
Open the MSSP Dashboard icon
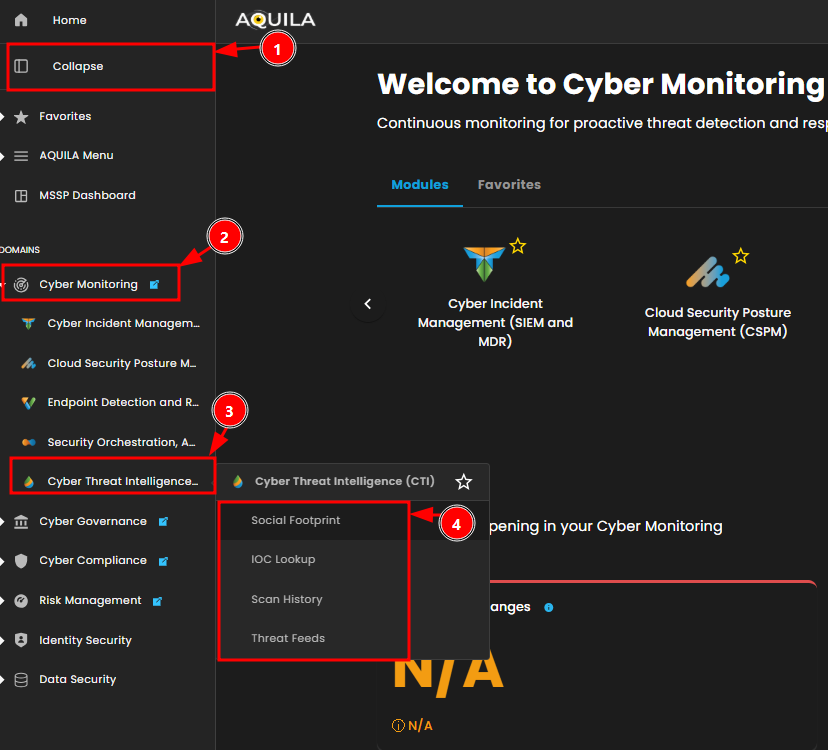(21, 195)
